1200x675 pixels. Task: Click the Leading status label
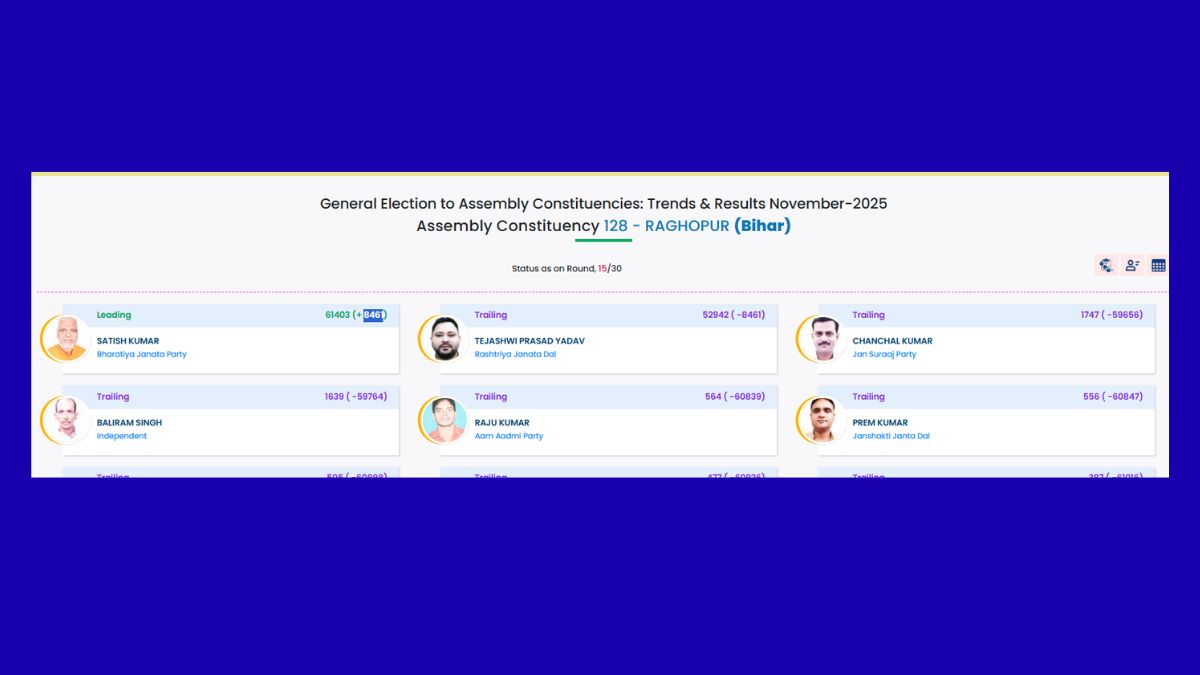coord(114,315)
